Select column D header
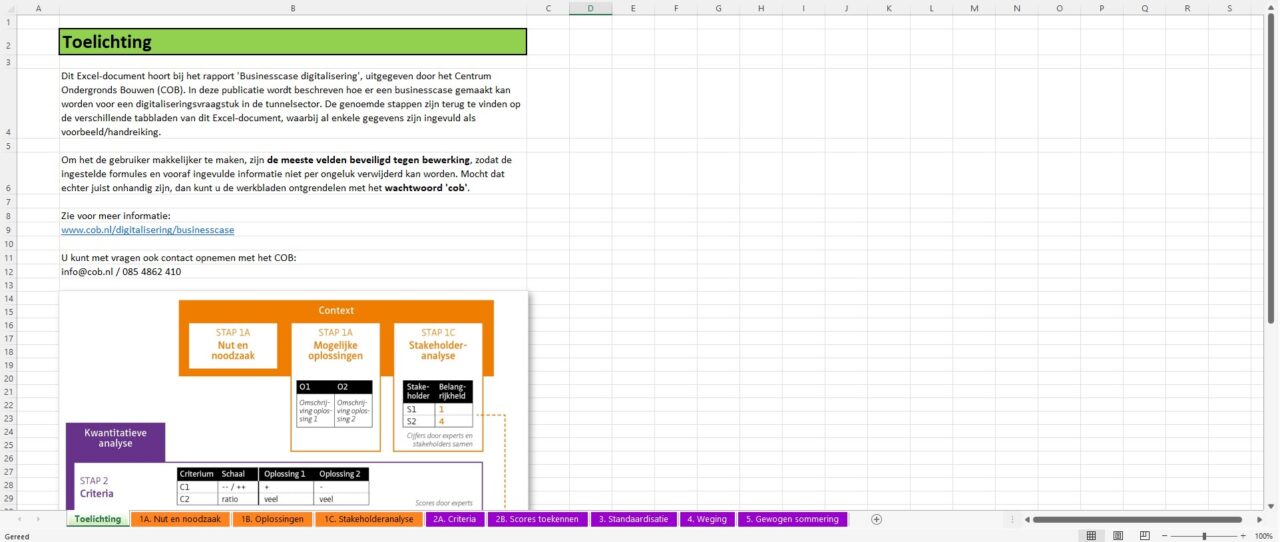Viewport: 1280px width, 542px height. (x=590, y=9)
